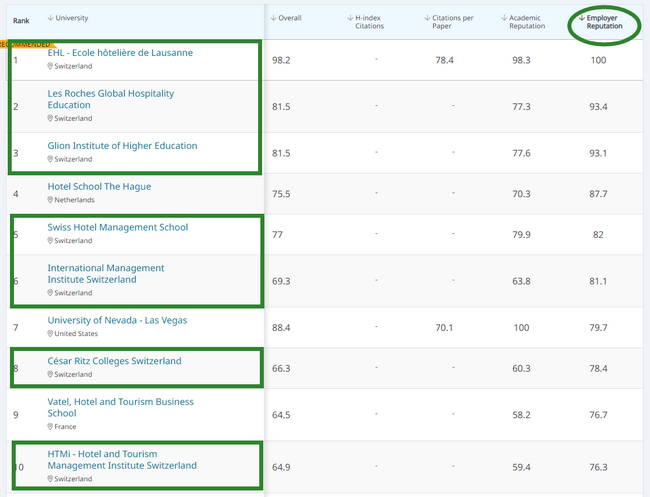Select EHL citations per paper 78.4
Viewport: 650px width, 497px height.
click(444, 60)
